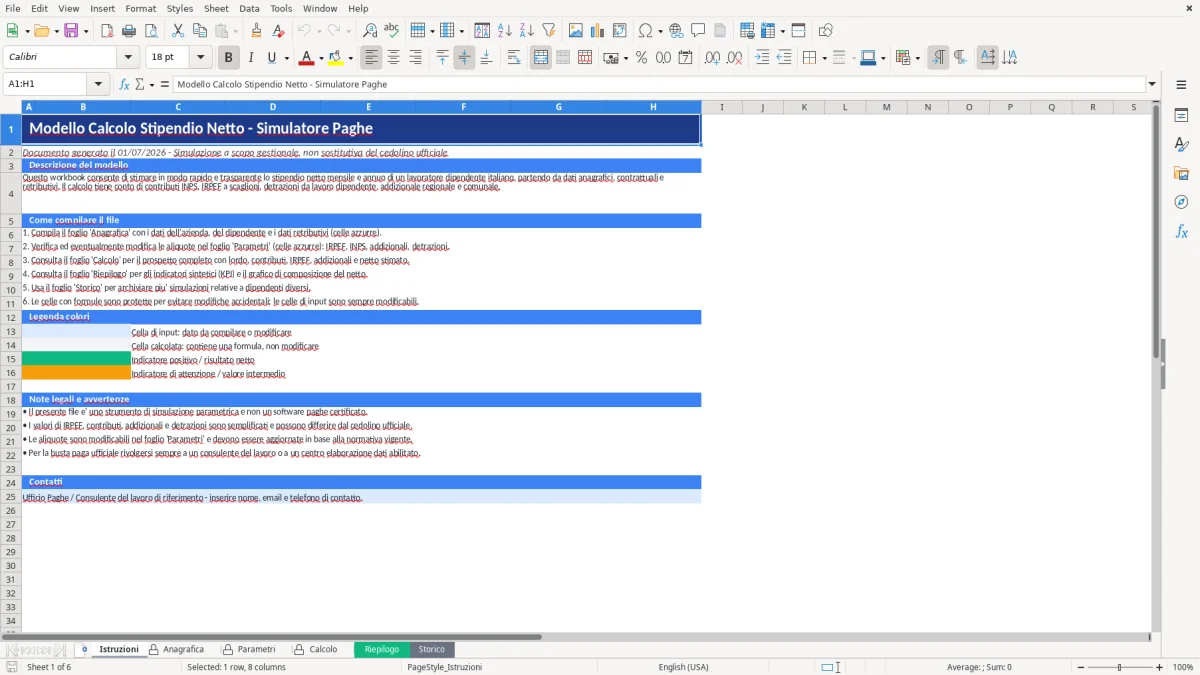1200x675 pixels.
Task: Open the Styles sidebar deck
Action: 1181,144
